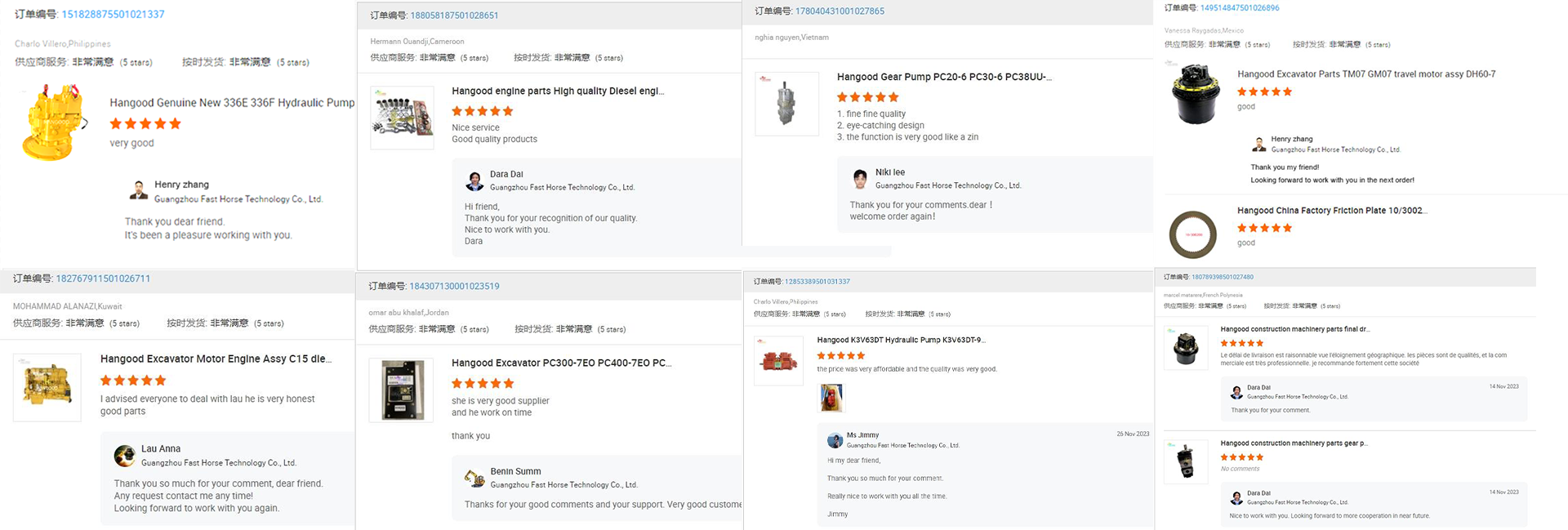1568x530 pixels.
Task: Open the Hangood Genuine New 336E Hydraulic Pump title
Action: pyautogui.click(x=232, y=103)
